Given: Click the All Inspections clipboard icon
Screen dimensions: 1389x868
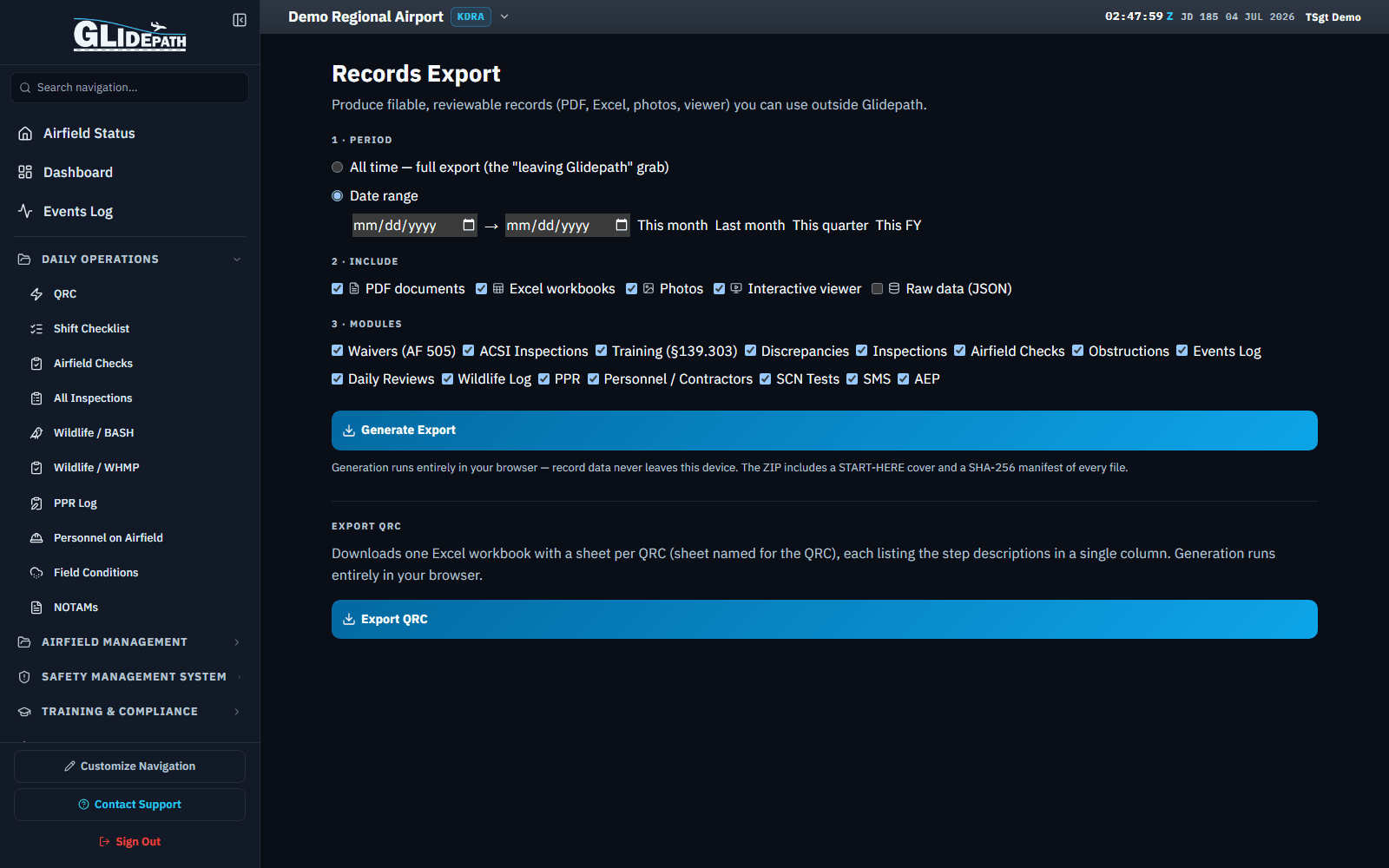Looking at the screenshot, I should point(36,398).
